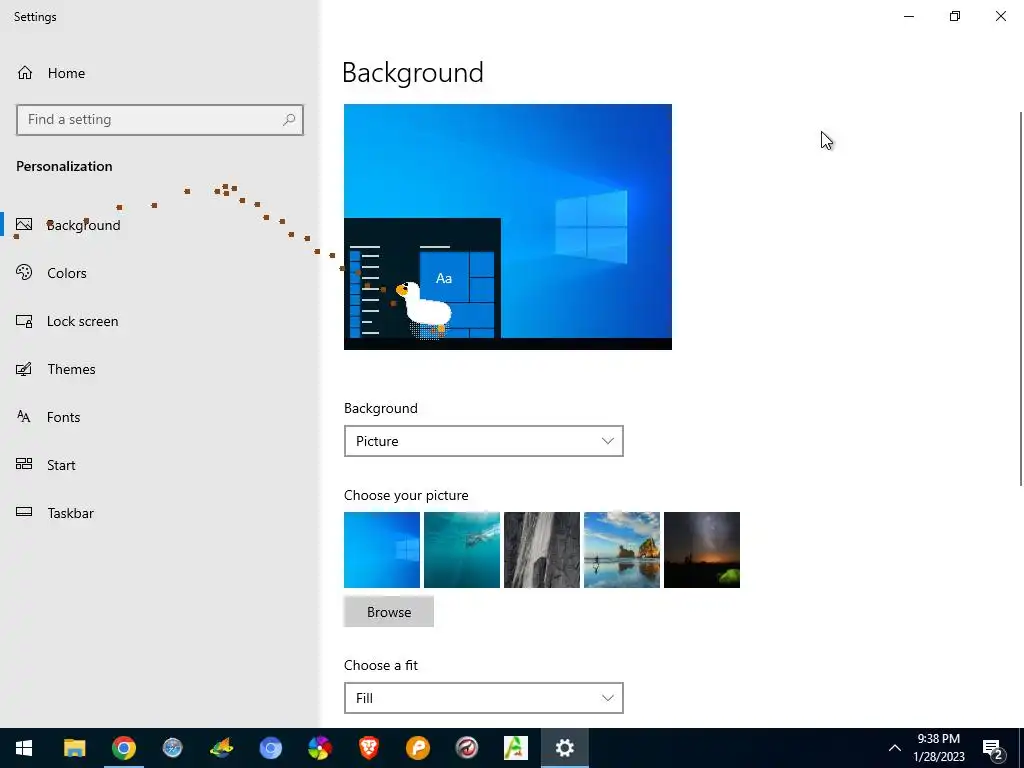Open the Safari compass icon in taskbar

172,748
